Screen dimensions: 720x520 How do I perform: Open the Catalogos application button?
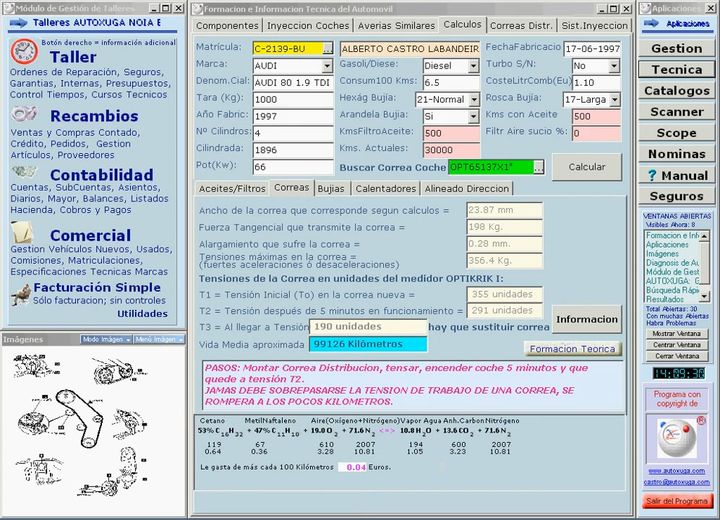point(676,90)
